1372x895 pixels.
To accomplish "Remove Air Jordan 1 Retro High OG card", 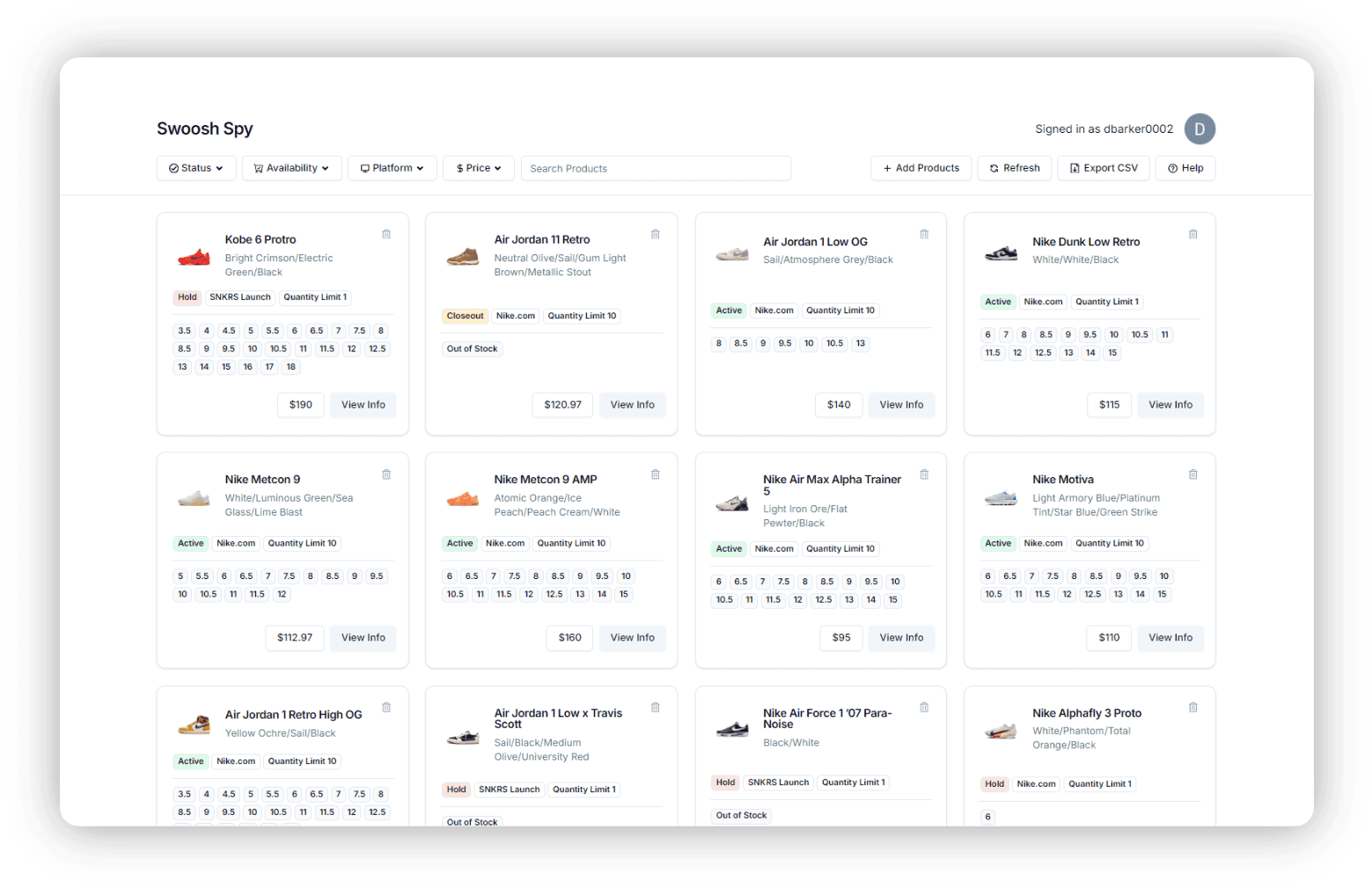I will 386,708.
